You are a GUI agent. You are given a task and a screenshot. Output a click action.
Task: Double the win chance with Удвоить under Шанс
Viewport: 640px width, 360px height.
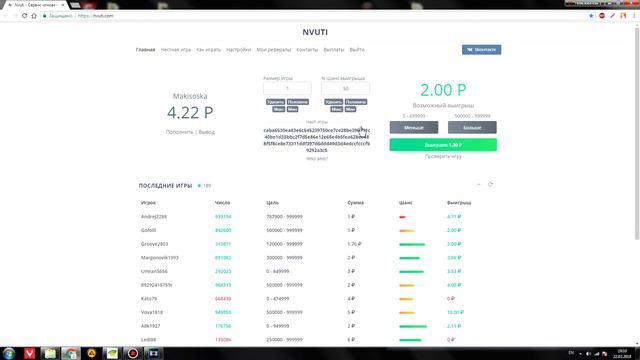(x=333, y=102)
